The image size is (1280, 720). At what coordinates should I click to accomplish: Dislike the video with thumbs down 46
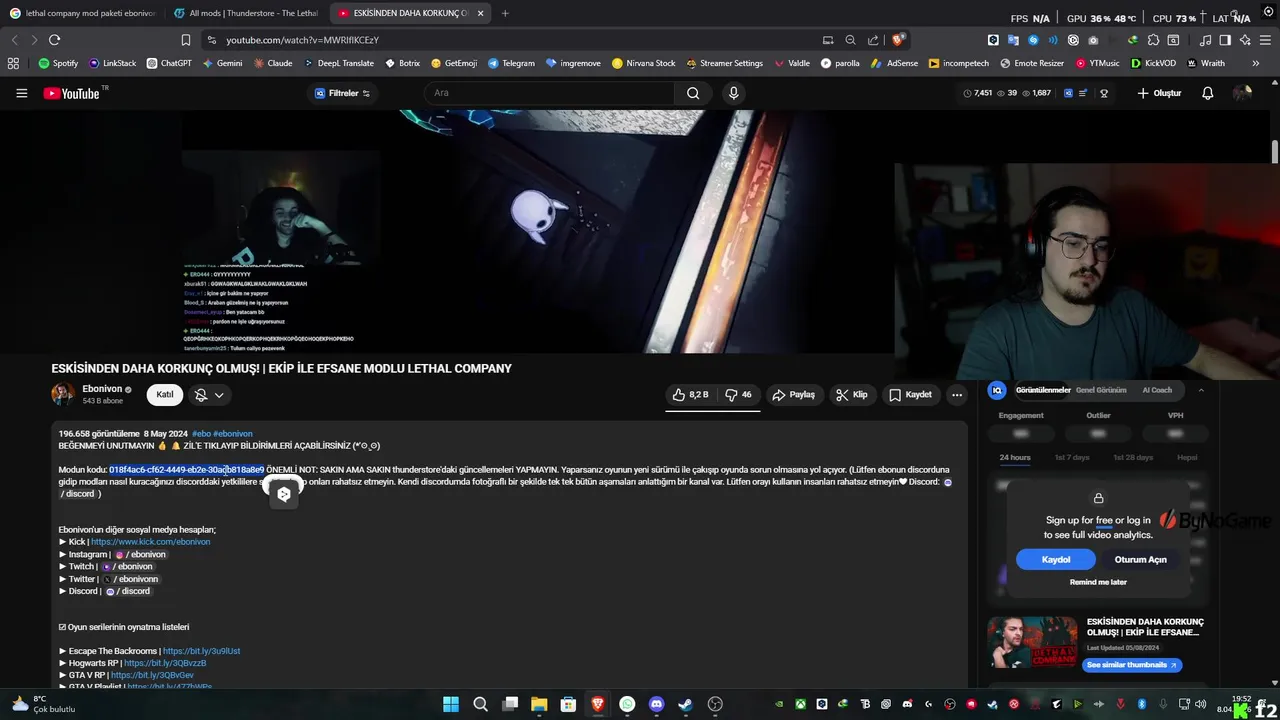pyautogui.click(x=738, y=395)
